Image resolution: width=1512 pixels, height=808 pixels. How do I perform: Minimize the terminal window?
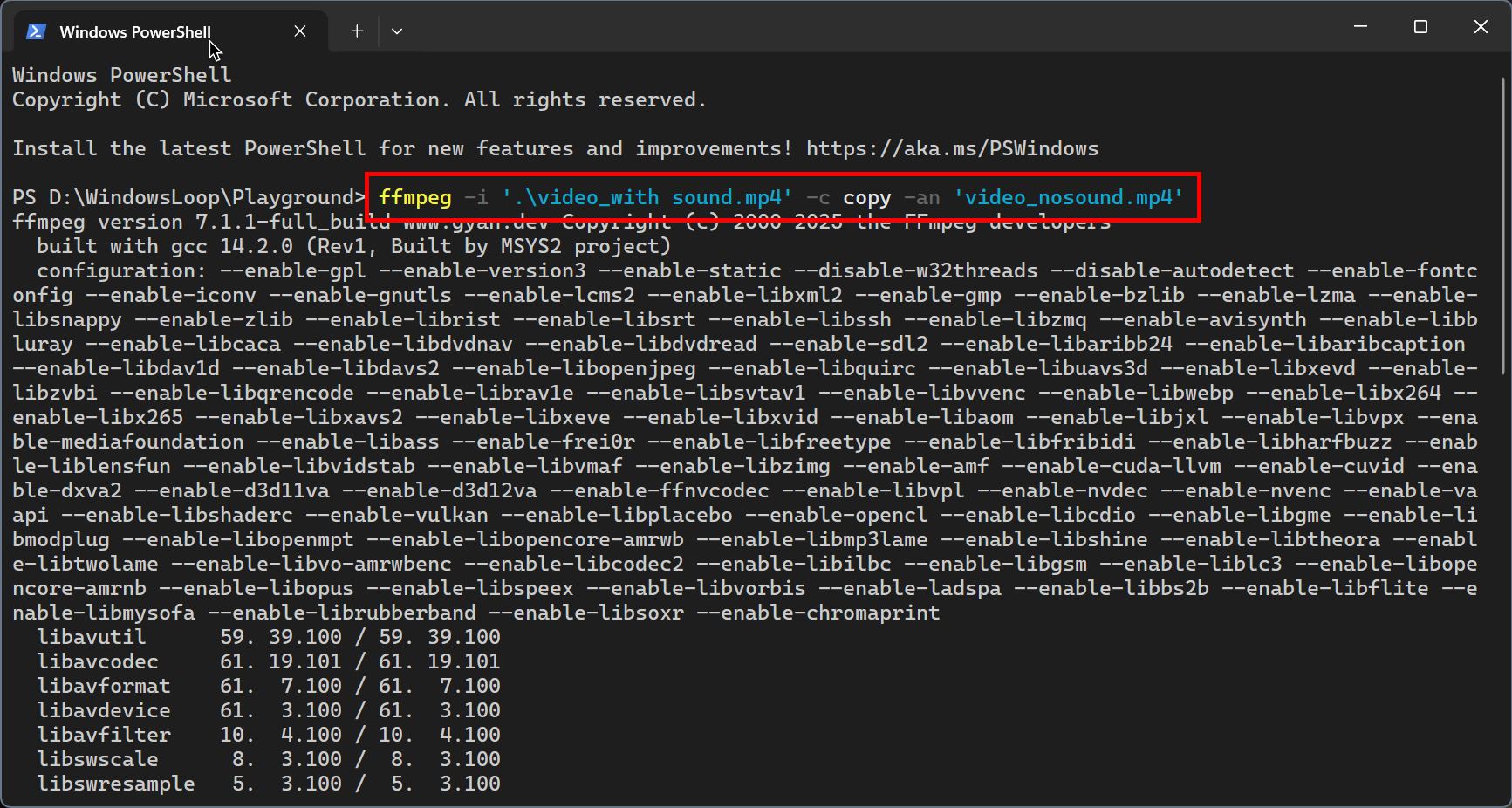(x=1360, y=27)
